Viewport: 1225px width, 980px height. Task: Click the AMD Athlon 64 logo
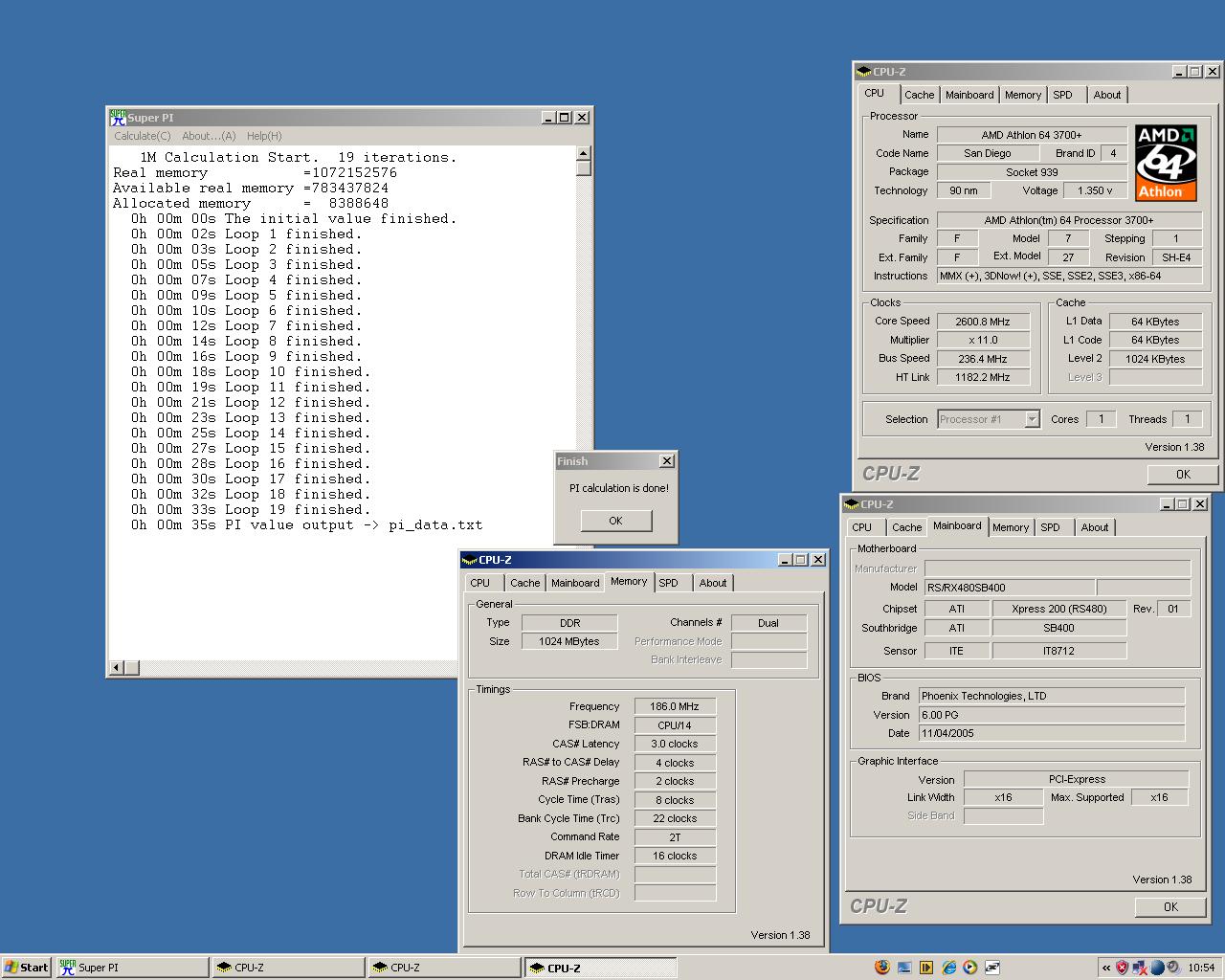[x=1166, y=163]
